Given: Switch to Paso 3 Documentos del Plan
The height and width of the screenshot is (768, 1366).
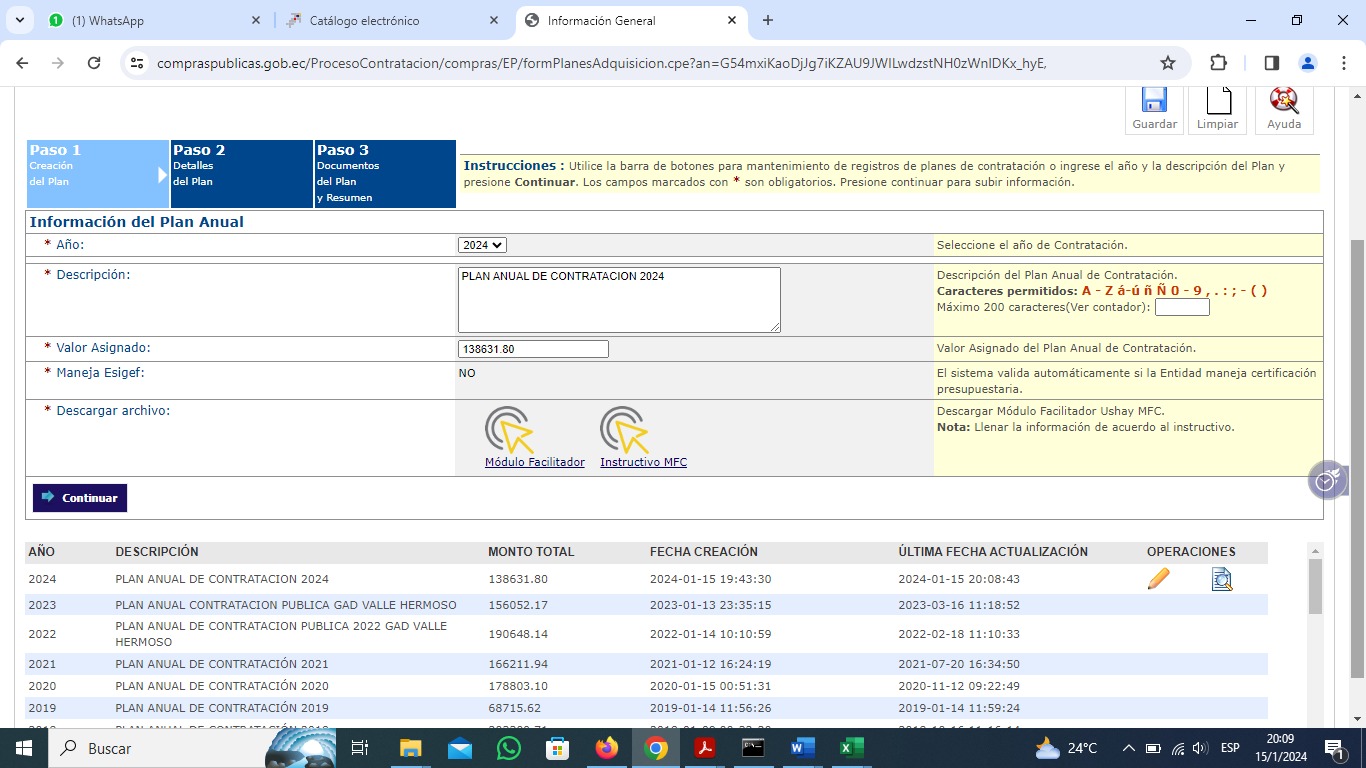Looking at the screenshot, I should coord(385,174).
